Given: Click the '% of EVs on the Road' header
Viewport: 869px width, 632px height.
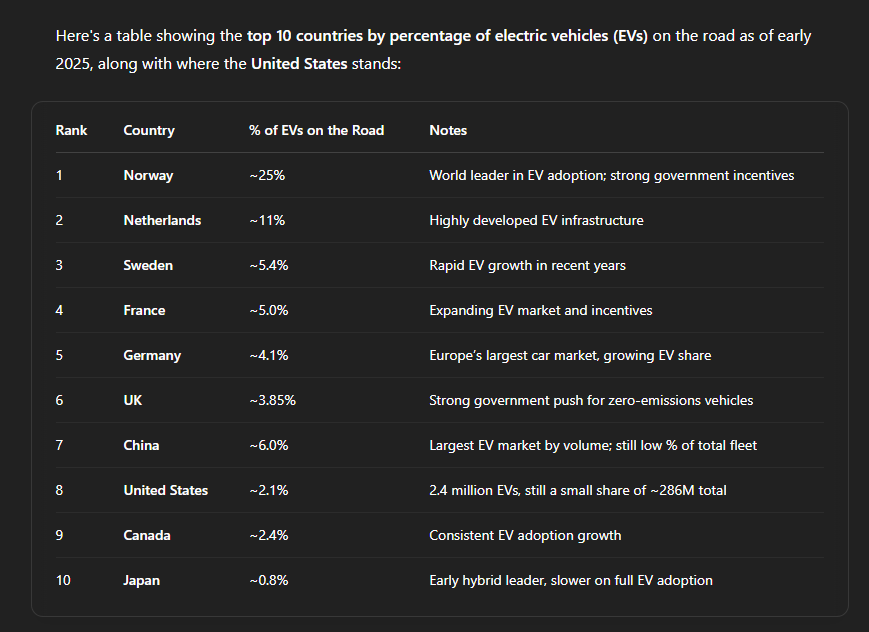Looking at the screenshot, I should point(316,130).
